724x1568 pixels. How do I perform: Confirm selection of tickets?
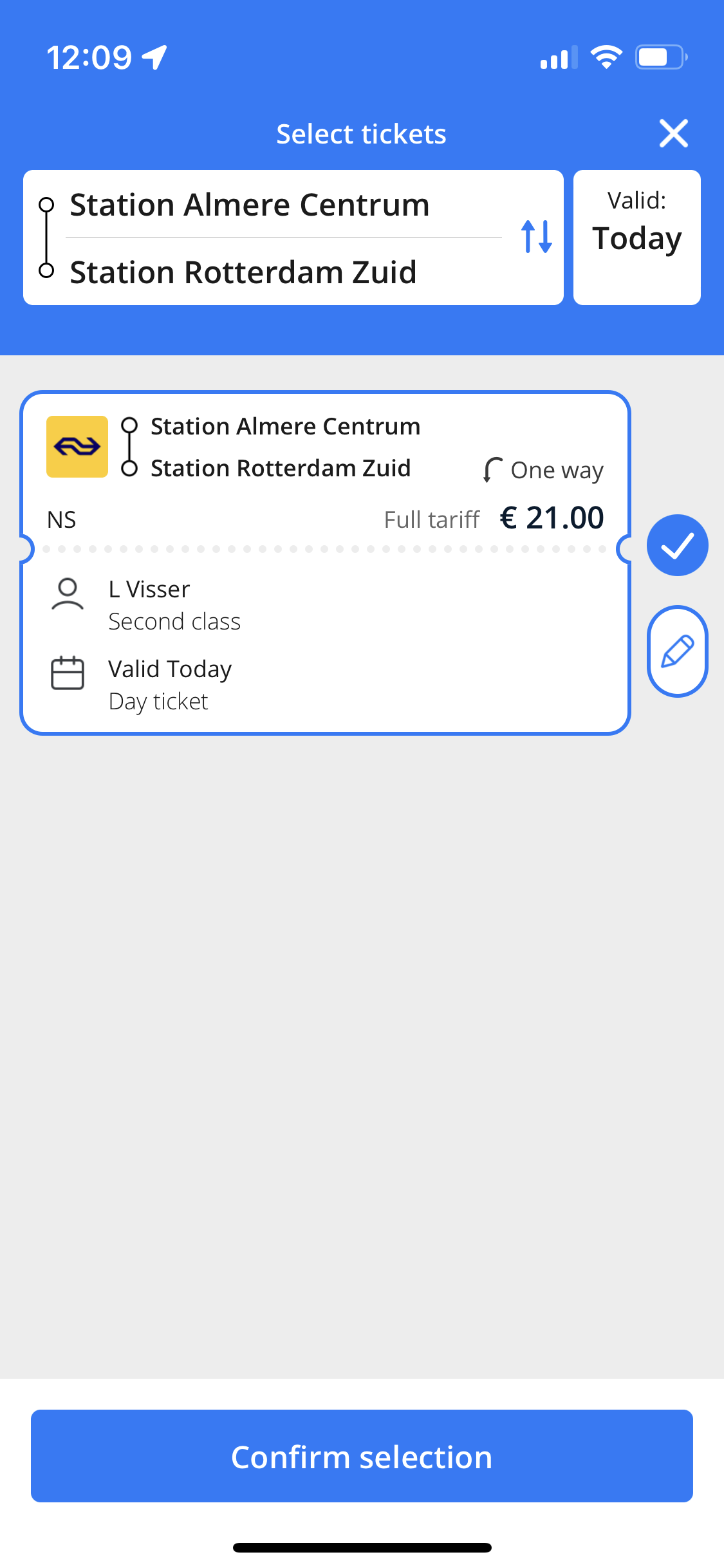[362, 1456]
